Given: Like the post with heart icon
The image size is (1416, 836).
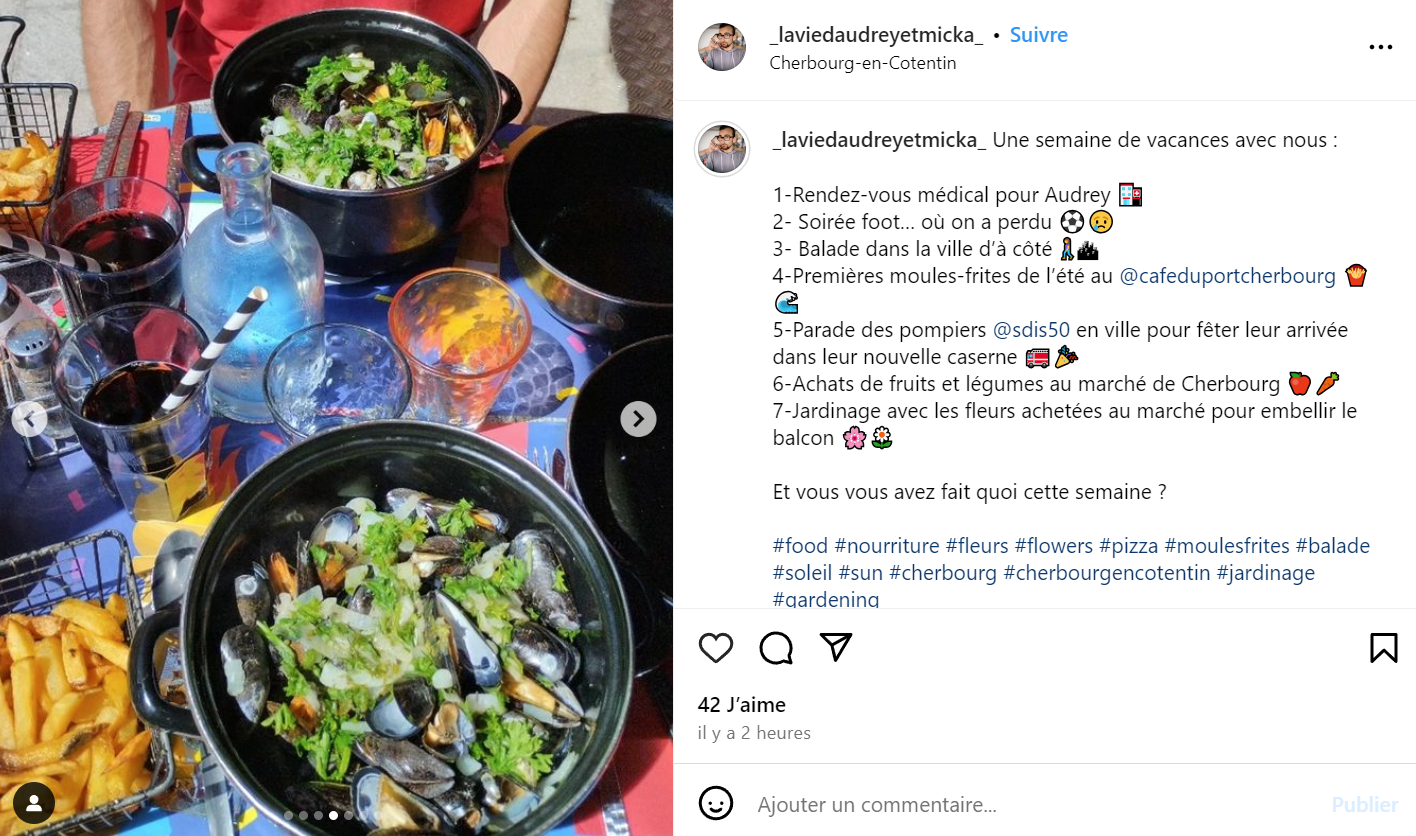Looking at the screenshot, I should click(x=716, y=648).
